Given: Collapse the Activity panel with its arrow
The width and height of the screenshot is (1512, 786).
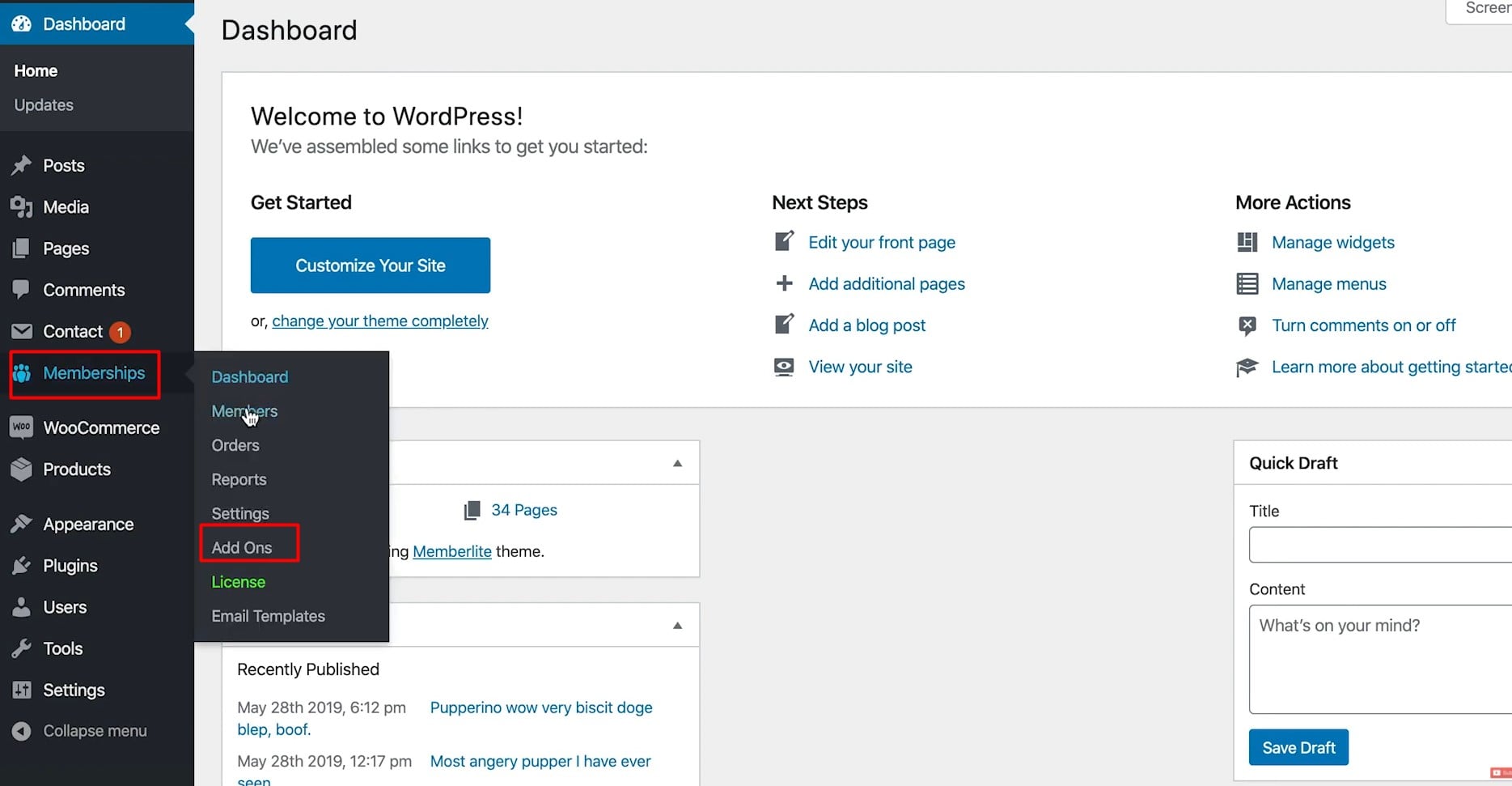Looking at the screenshot, I should [x=677, y=625].
